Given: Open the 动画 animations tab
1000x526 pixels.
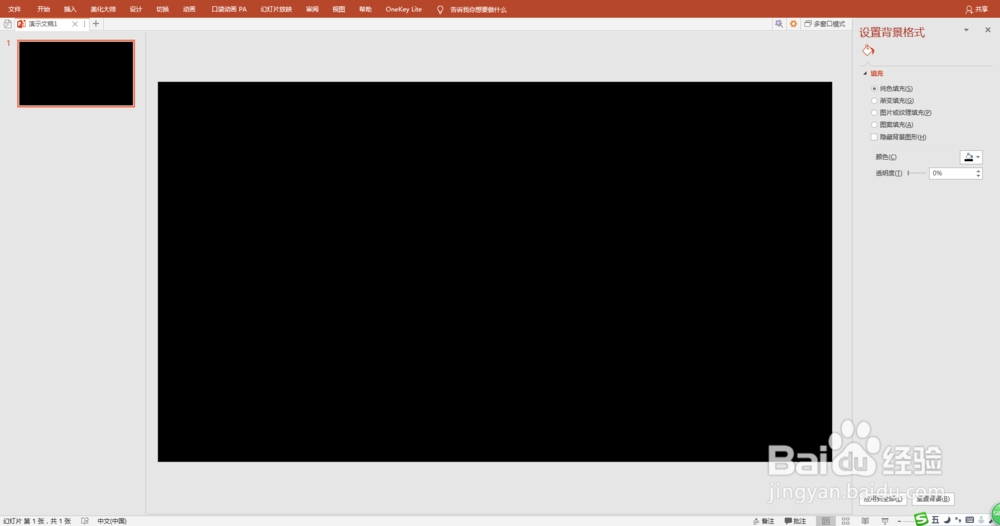Looking at the screenshot, I should (189, 10).
